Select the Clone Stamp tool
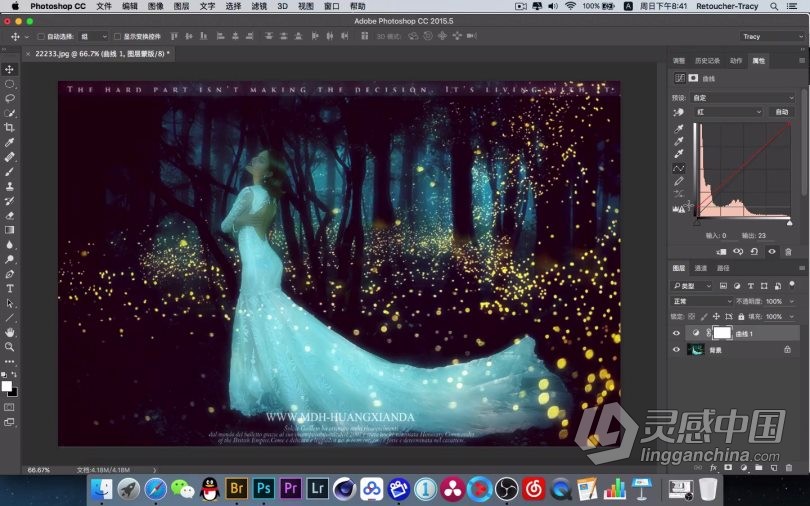Screen dimensions: 810x506 [9, 186]
